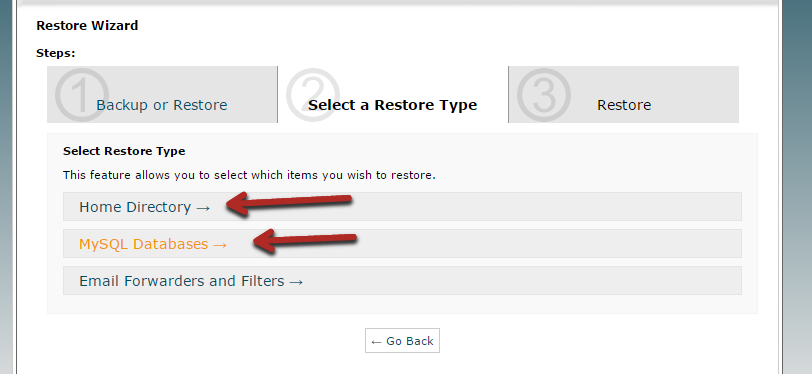Click red annotation arrow pointing at Home Directory

point(289,204)
